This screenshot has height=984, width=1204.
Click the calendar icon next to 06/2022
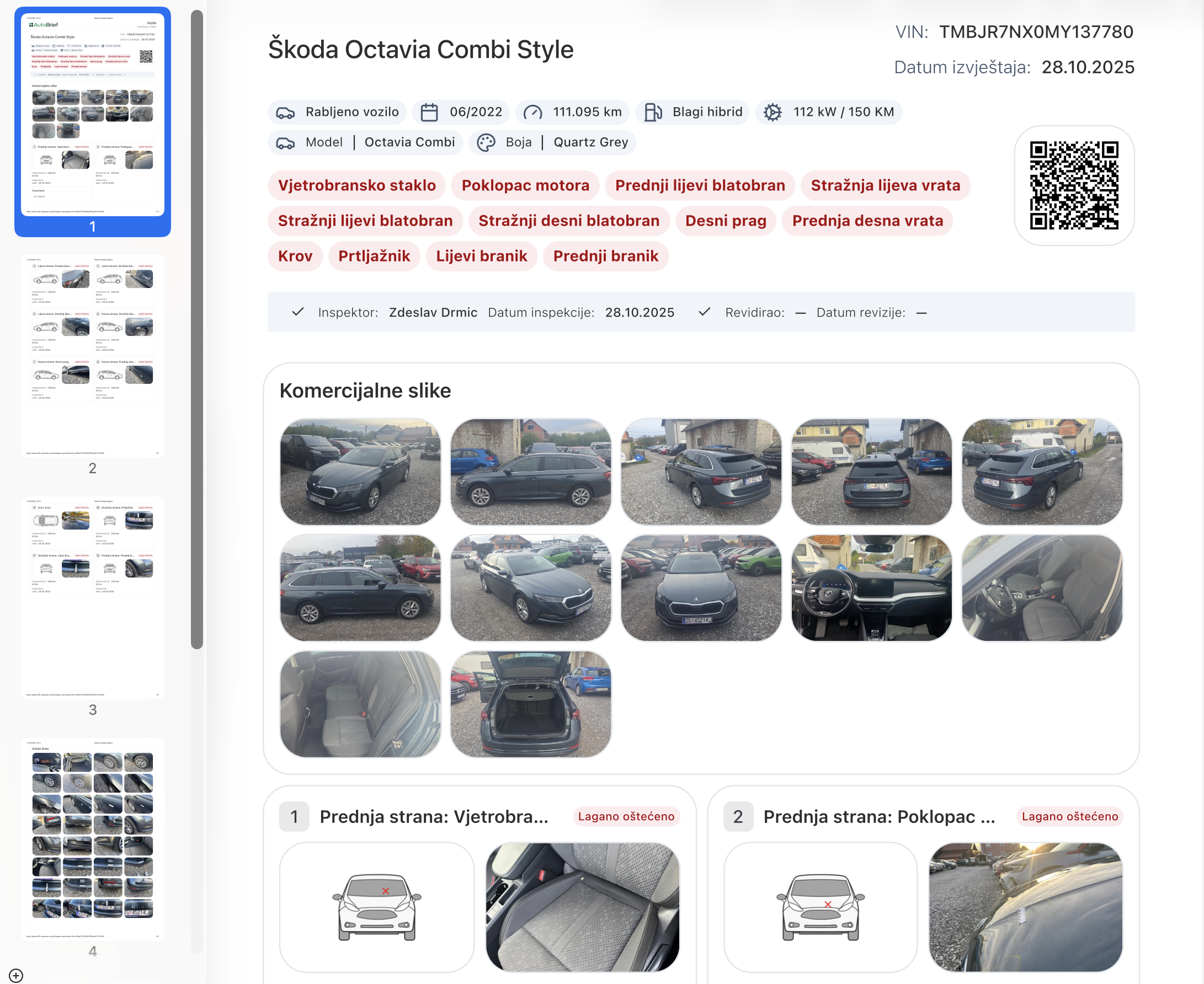pos(429,112)
